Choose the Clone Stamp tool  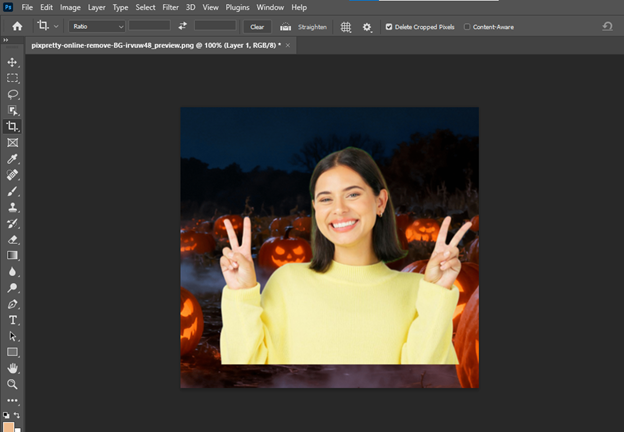[x=13, y=207]
